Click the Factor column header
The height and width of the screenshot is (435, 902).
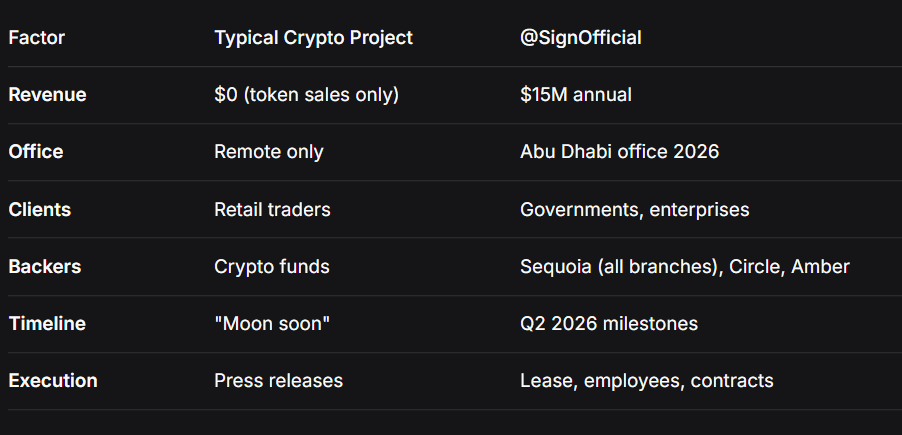(36, 38)
